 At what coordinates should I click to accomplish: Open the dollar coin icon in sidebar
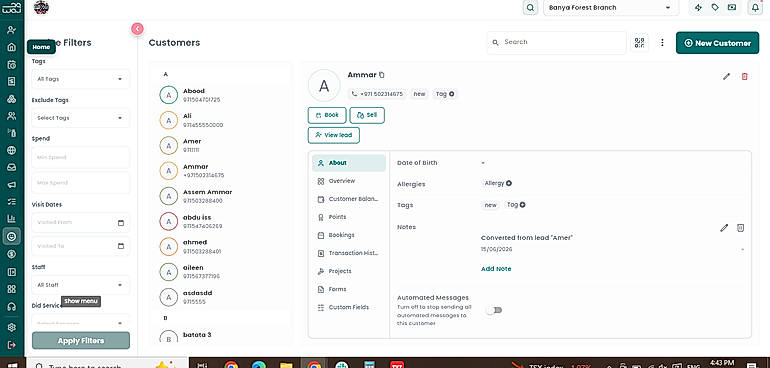[x=11, y=254]
